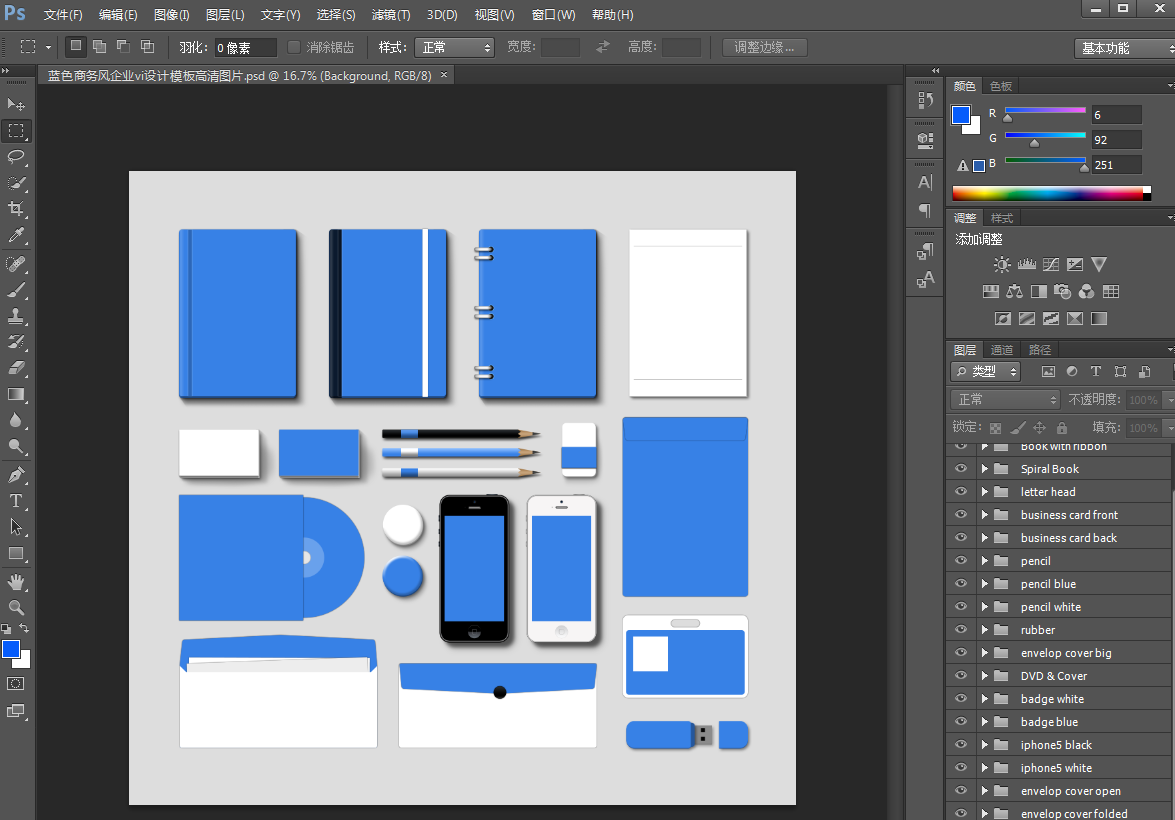The height and width of the screenshot is (820, 1175).
Task: Expand the DVD & Cover layer group
Action: pyautogui.click(x=984, y=676)
